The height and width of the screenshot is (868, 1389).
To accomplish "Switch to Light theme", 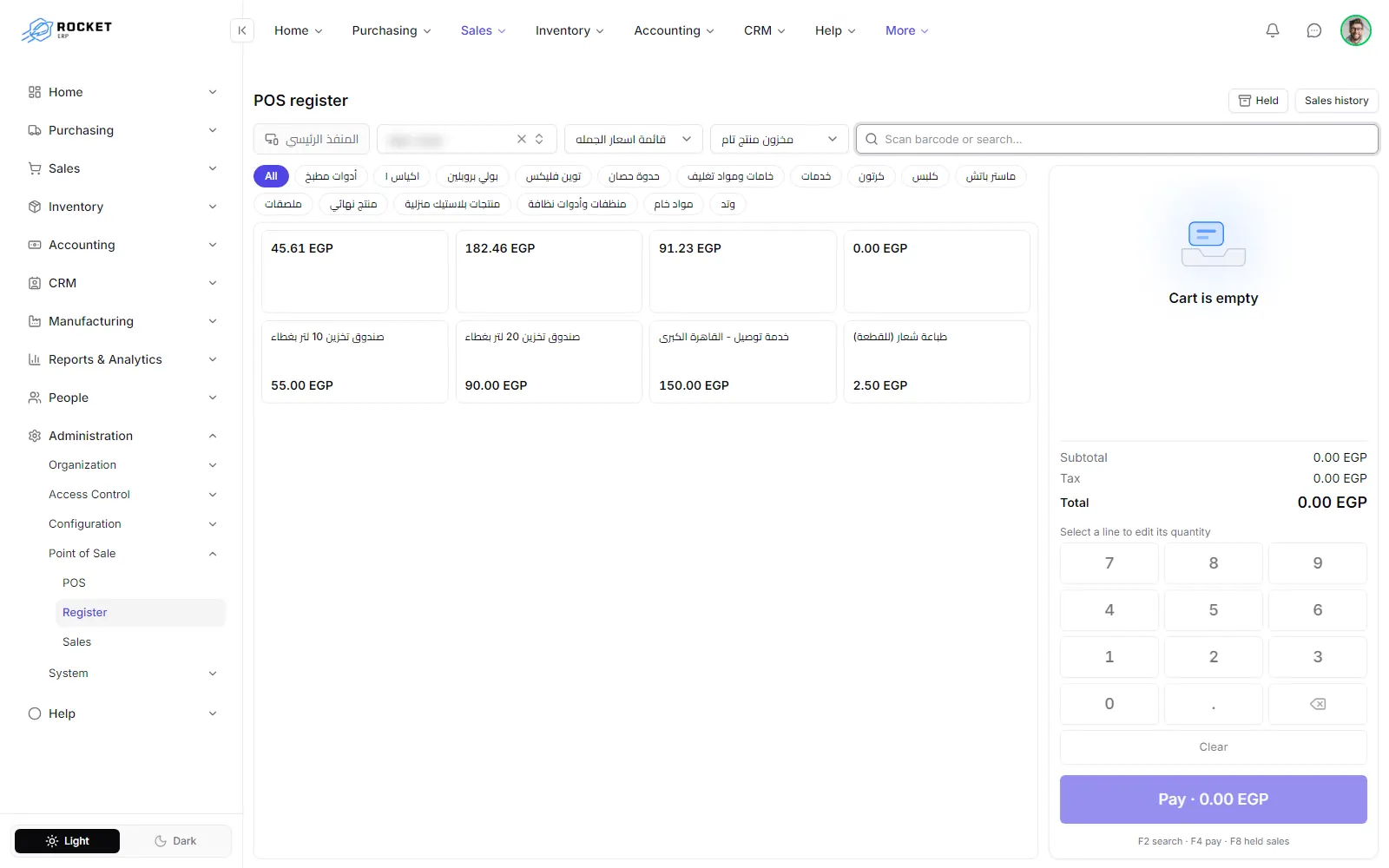I will [68, 841].
